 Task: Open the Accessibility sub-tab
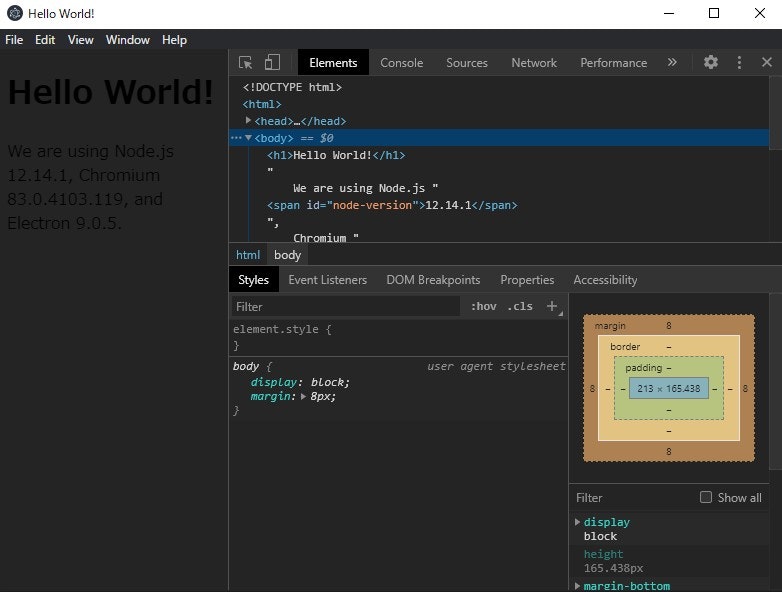point(605,280)
